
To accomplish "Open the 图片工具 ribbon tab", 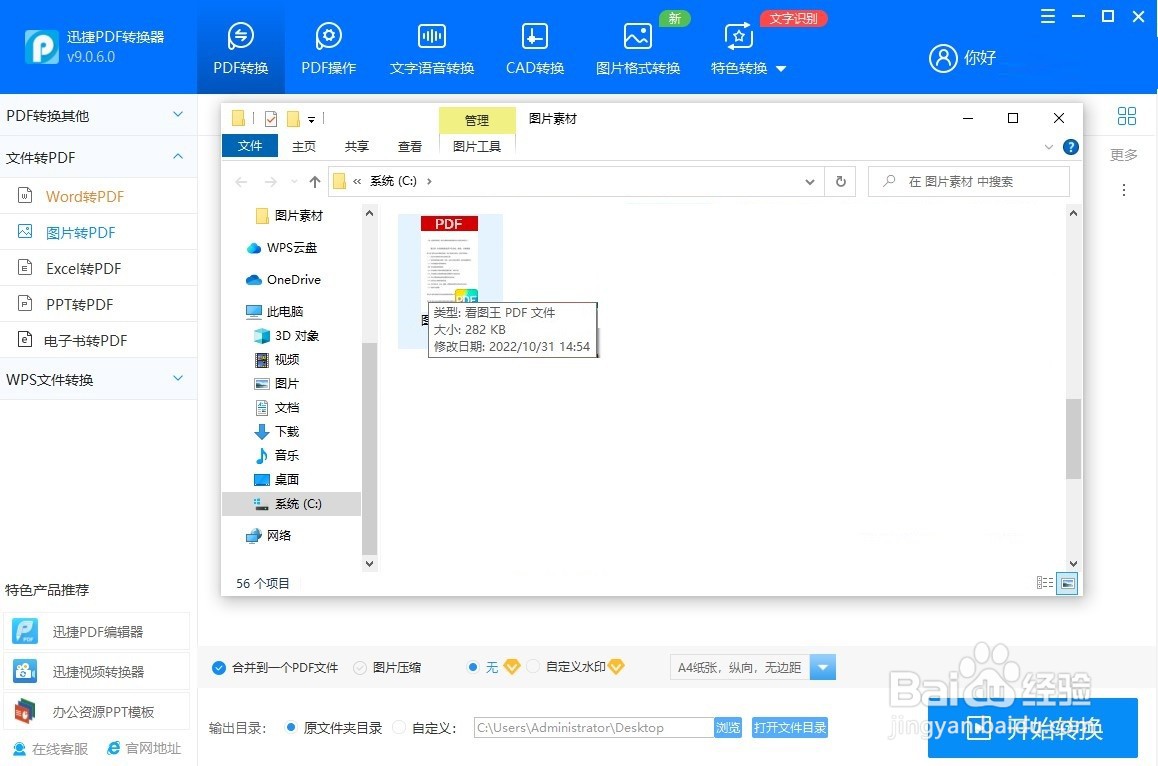I will click(x=477, y=146).
